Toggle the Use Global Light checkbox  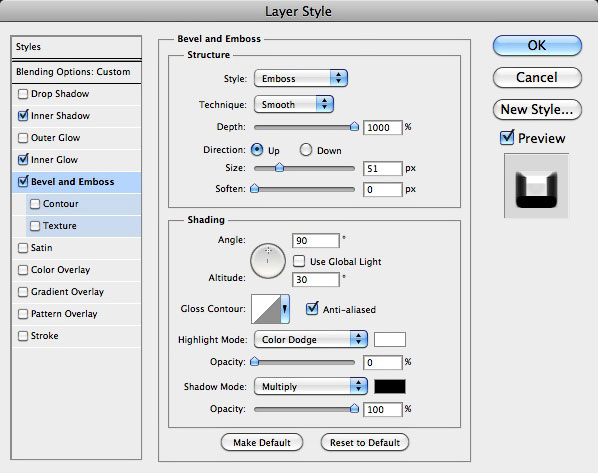pyautogui.click(x=299, y=261)
